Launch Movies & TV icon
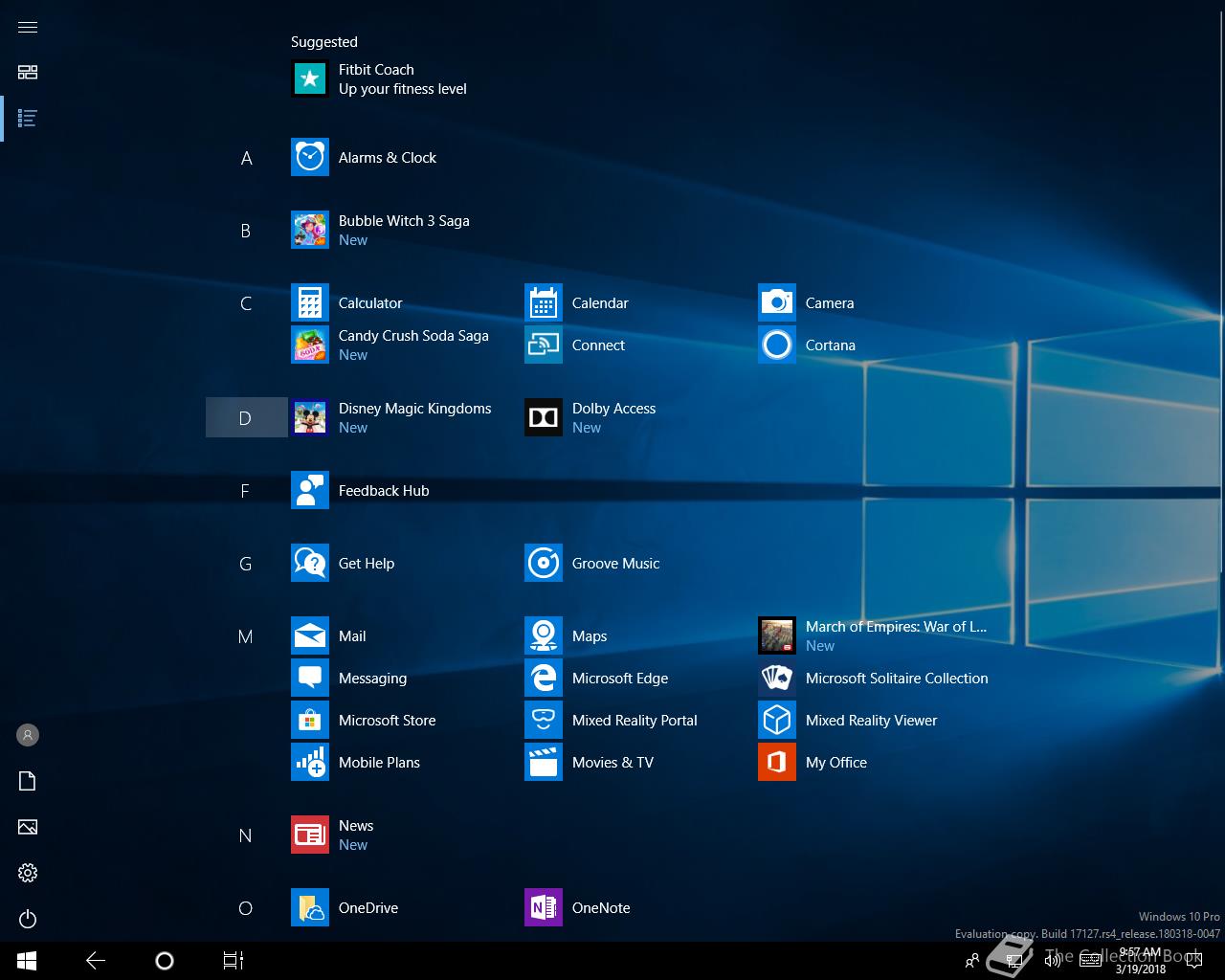 point(544,762)
